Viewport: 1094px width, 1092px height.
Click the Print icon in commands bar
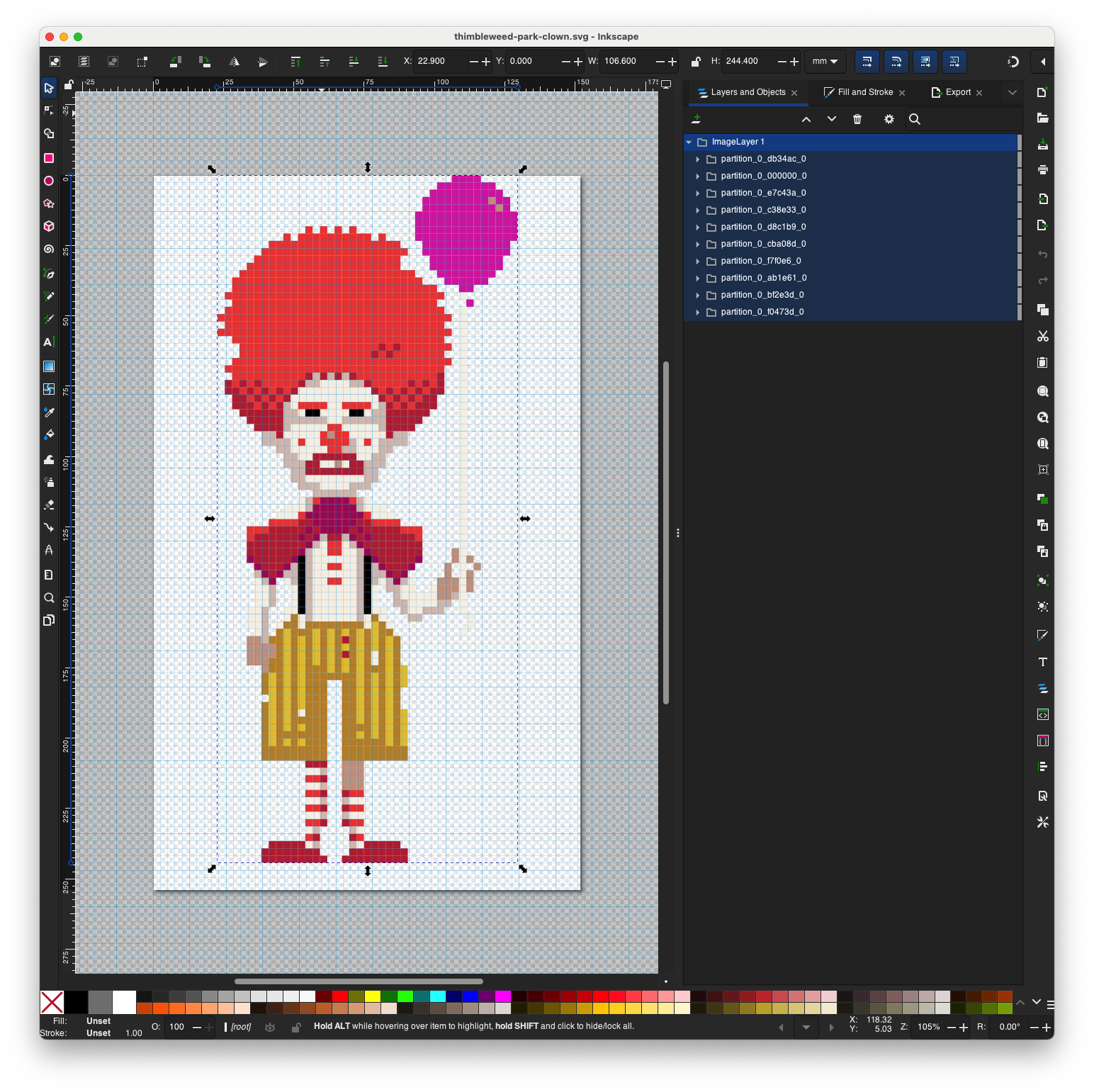[x=1042, y=170]
